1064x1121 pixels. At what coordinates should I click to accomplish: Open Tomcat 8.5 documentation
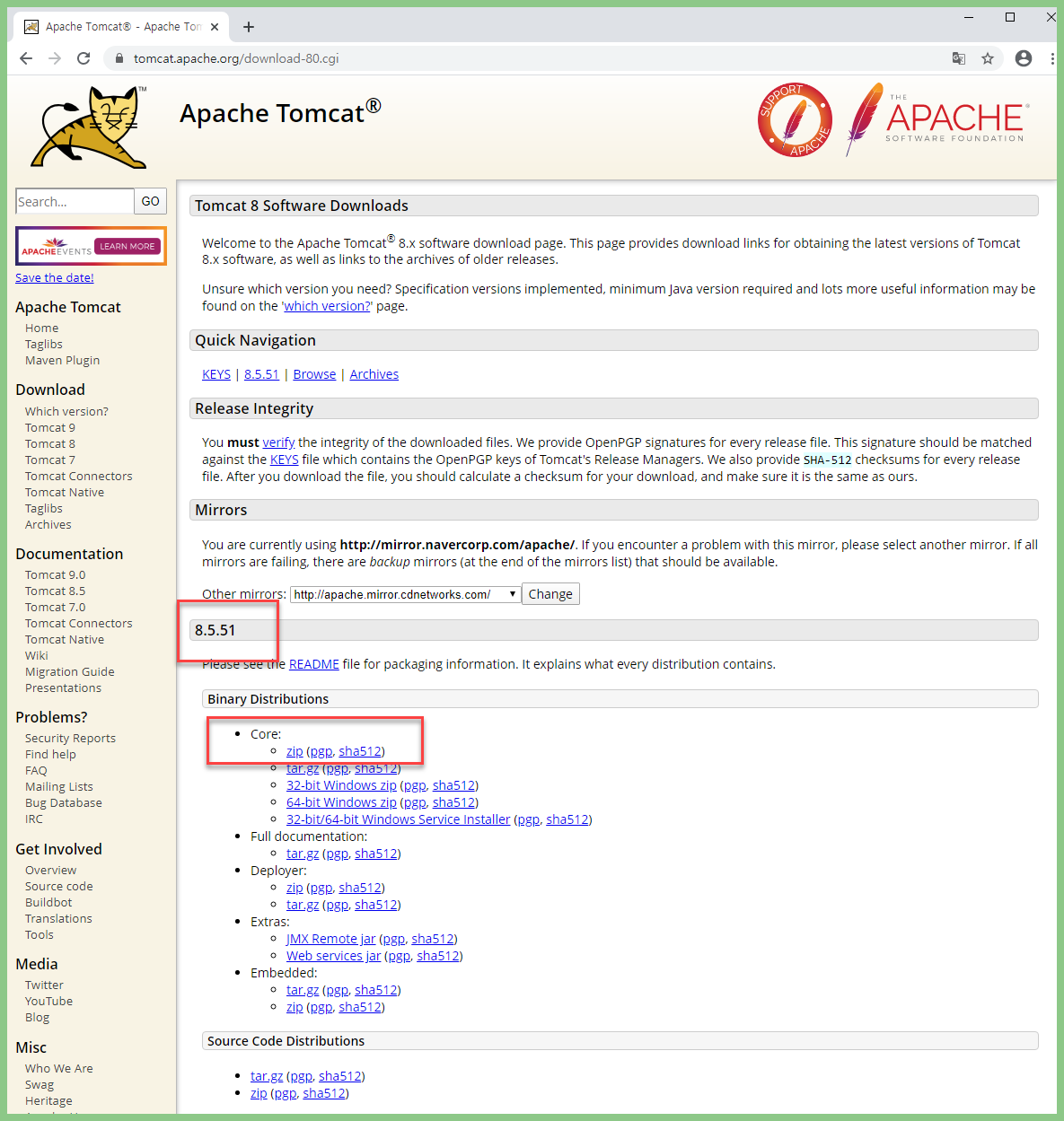56,591
